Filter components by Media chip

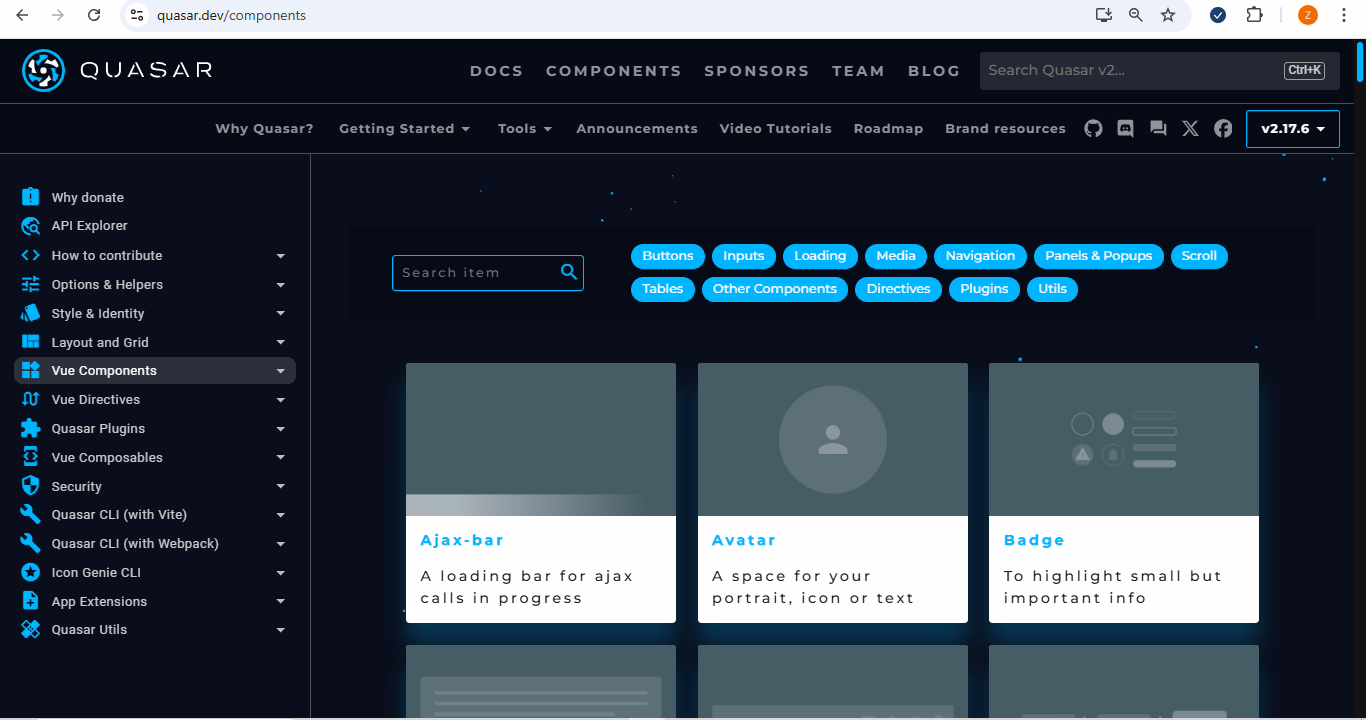[x=896, y=256]
